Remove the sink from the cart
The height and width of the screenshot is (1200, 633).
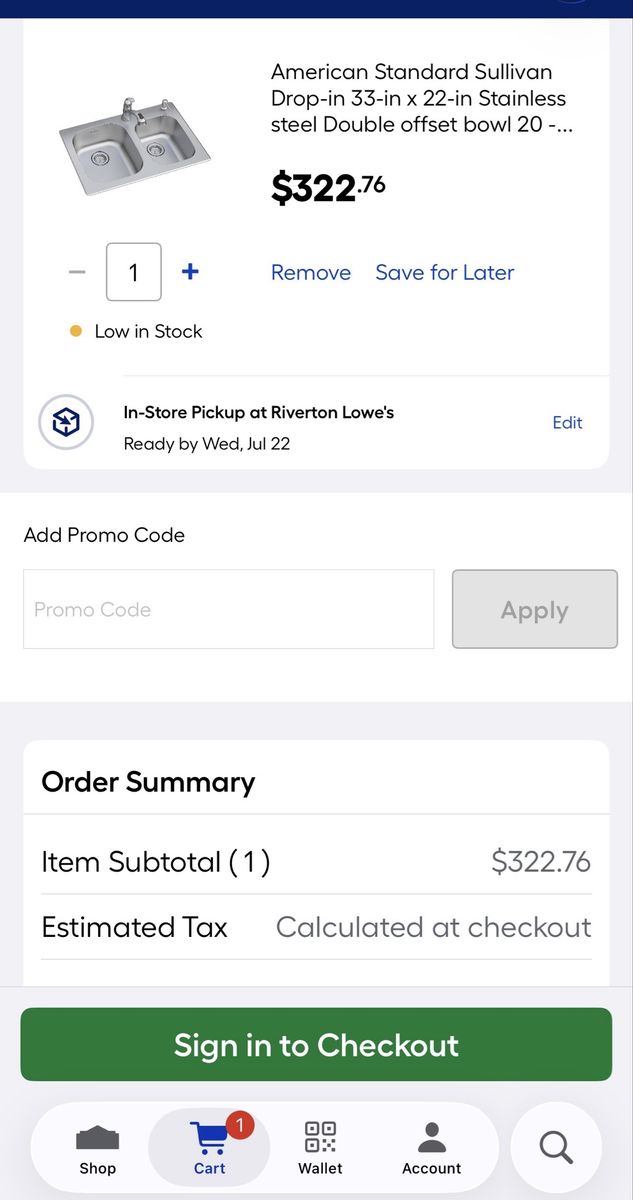[311, 272]
